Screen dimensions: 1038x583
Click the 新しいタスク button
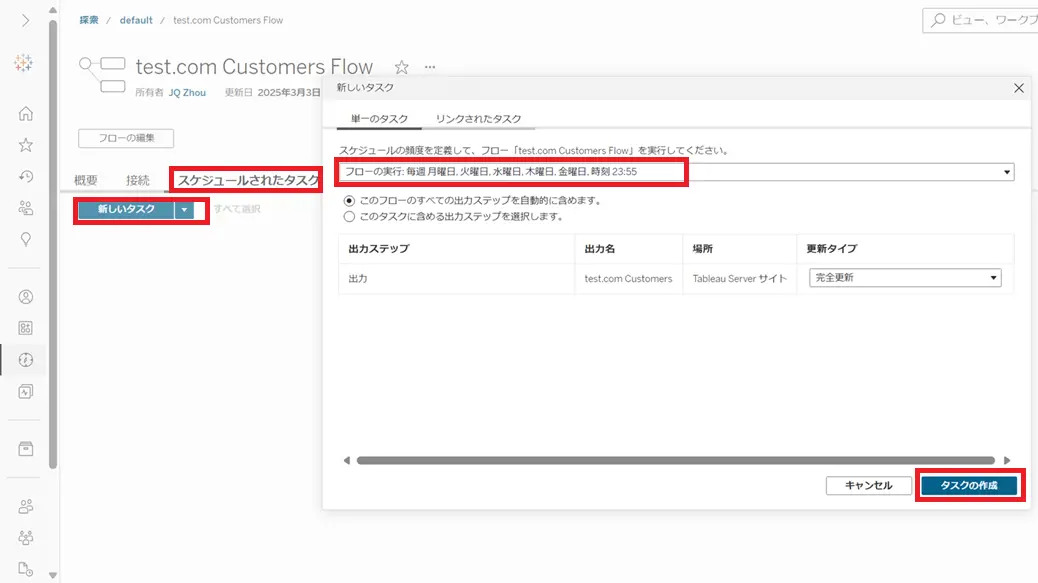coord(126,209)
